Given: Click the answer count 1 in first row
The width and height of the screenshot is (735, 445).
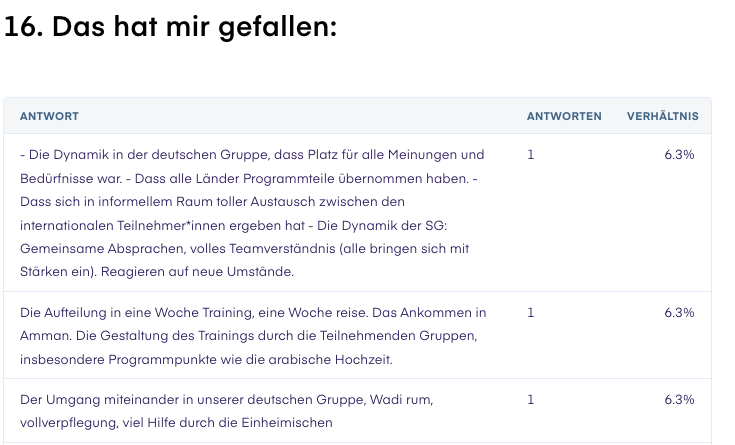Looking at the screenshot, I should (x=531, y=155).
